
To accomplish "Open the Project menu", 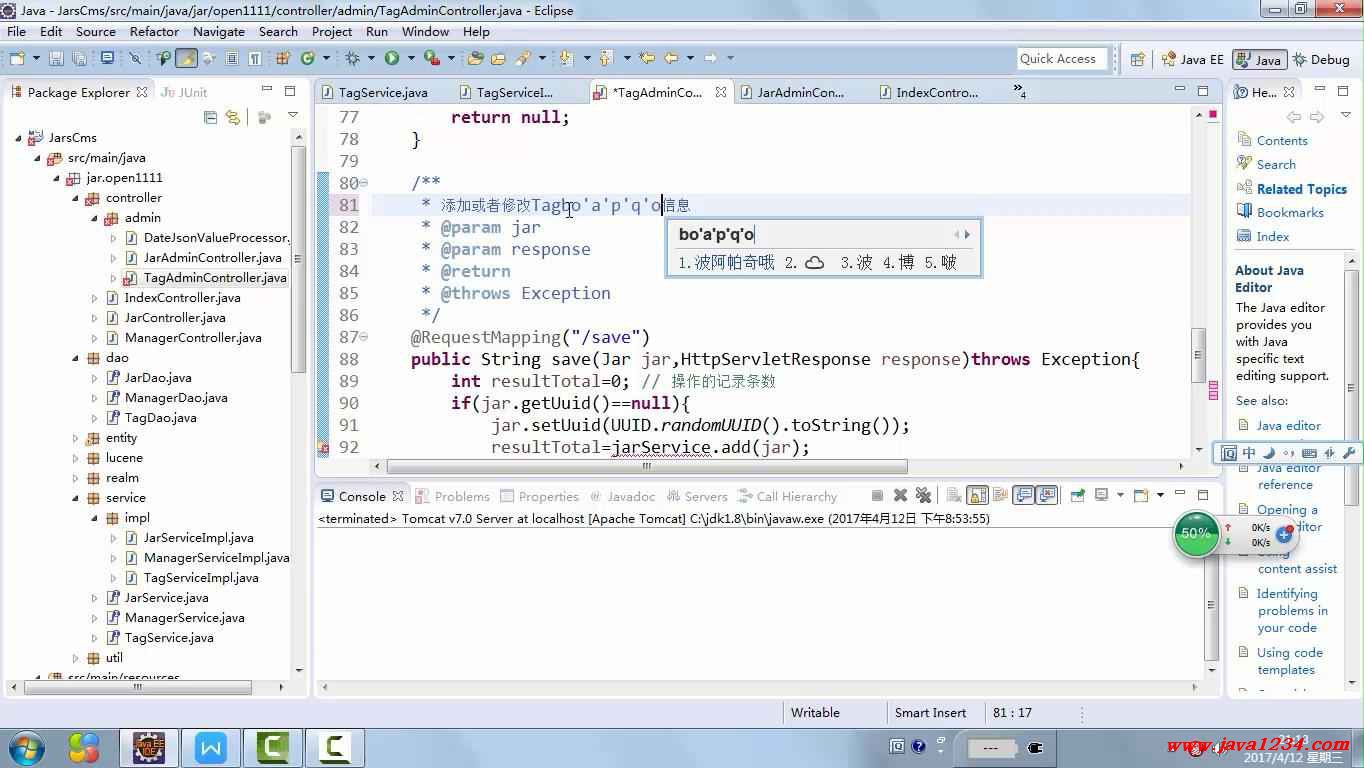I will pyautogui.click(x=332, y=31).
